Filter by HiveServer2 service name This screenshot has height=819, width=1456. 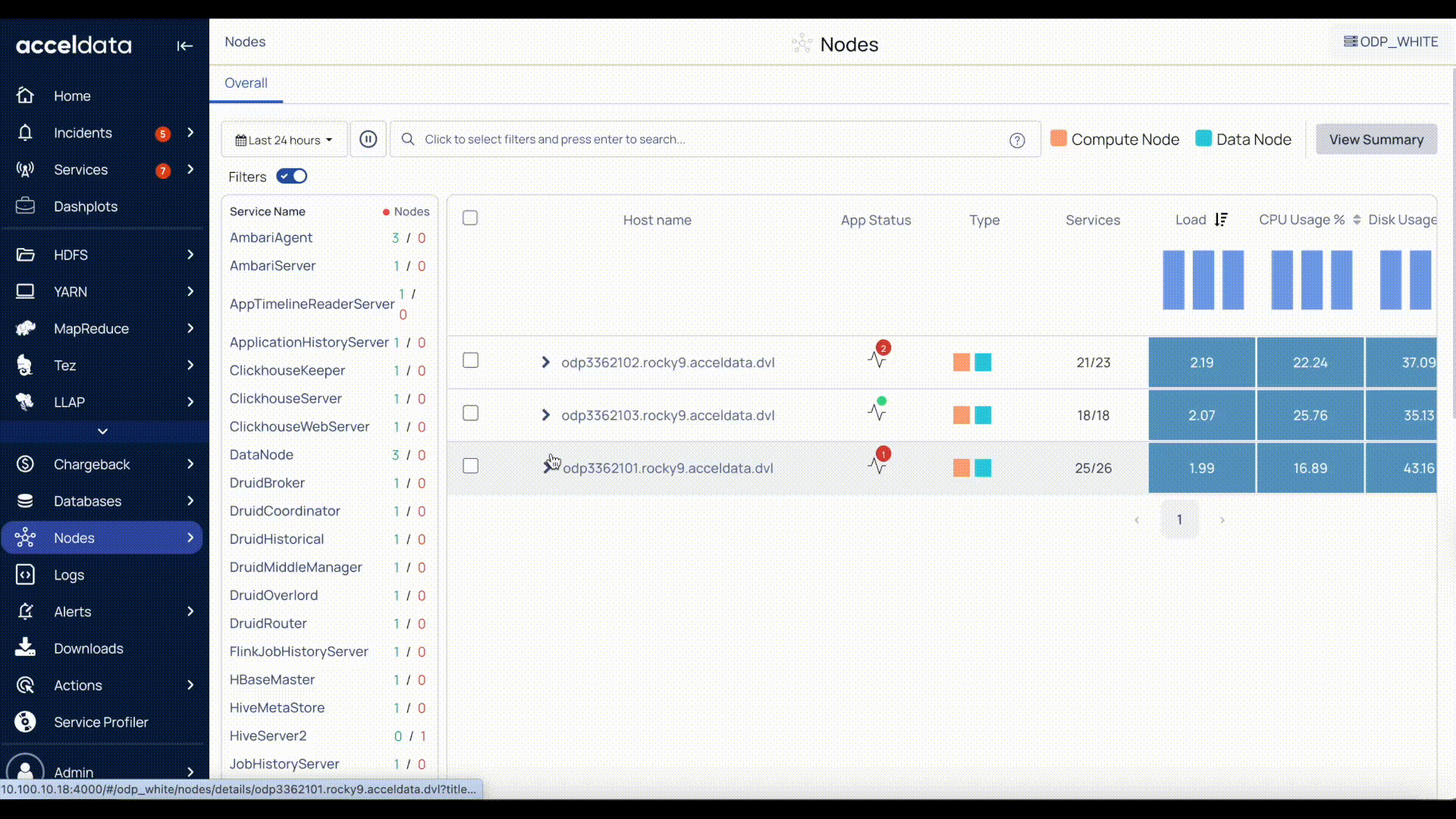tap(268, 736)
